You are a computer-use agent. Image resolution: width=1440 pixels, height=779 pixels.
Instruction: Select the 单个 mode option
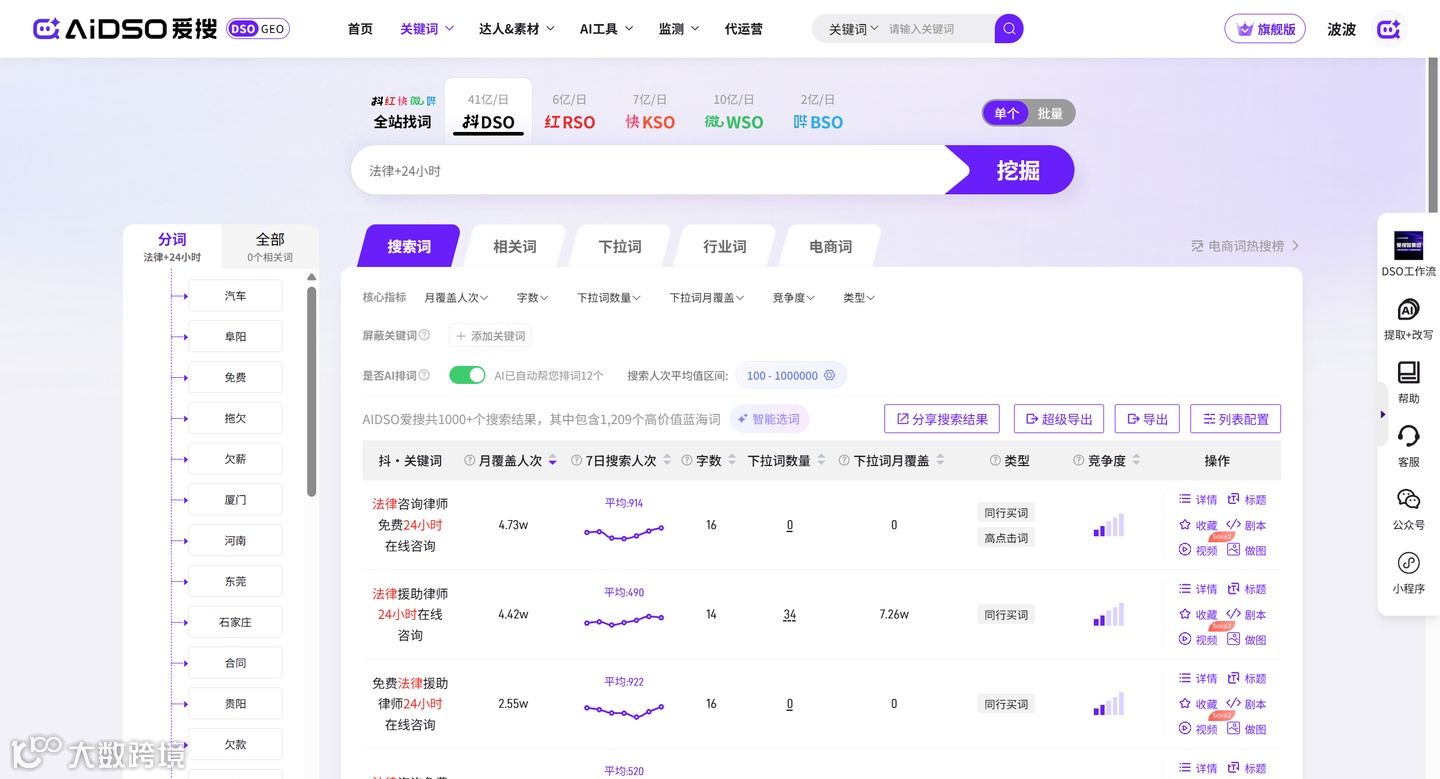pos(1006,113)
